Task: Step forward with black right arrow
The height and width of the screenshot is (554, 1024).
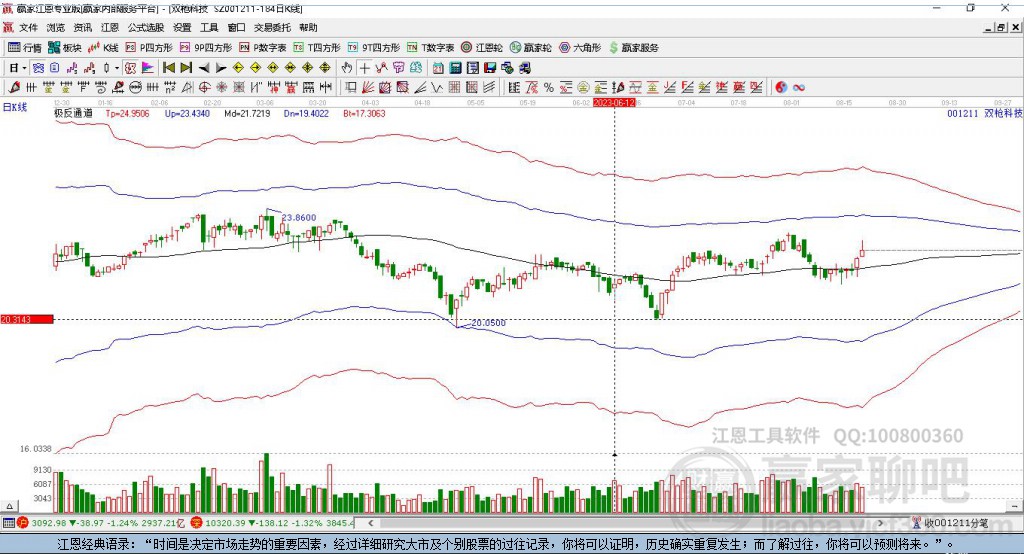Action: [x=221, y=68]
